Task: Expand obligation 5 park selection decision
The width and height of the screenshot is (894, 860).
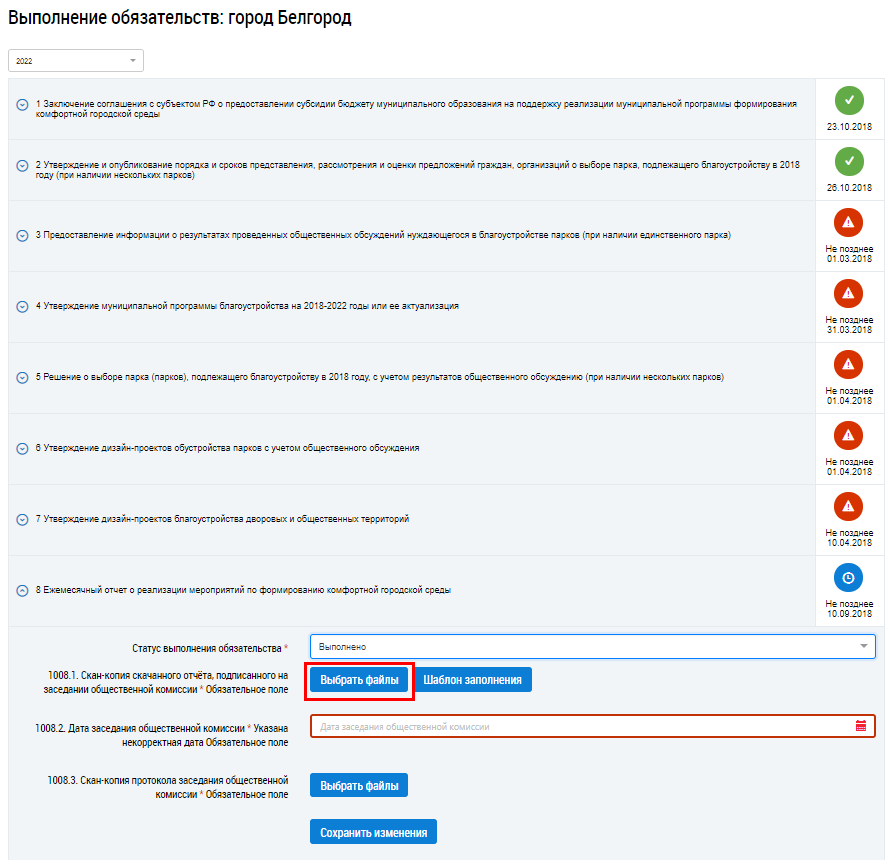Action: tap(22, 378)
